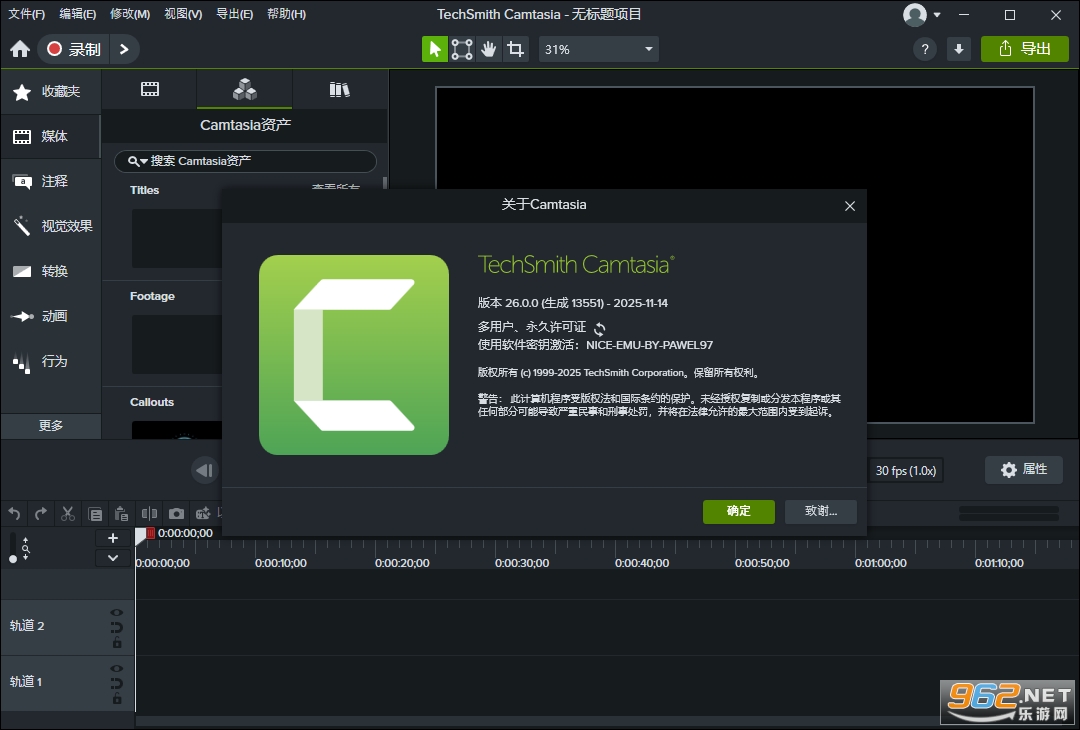
Task: Open the 属性 properties panel
Action: coord(1024,470)
